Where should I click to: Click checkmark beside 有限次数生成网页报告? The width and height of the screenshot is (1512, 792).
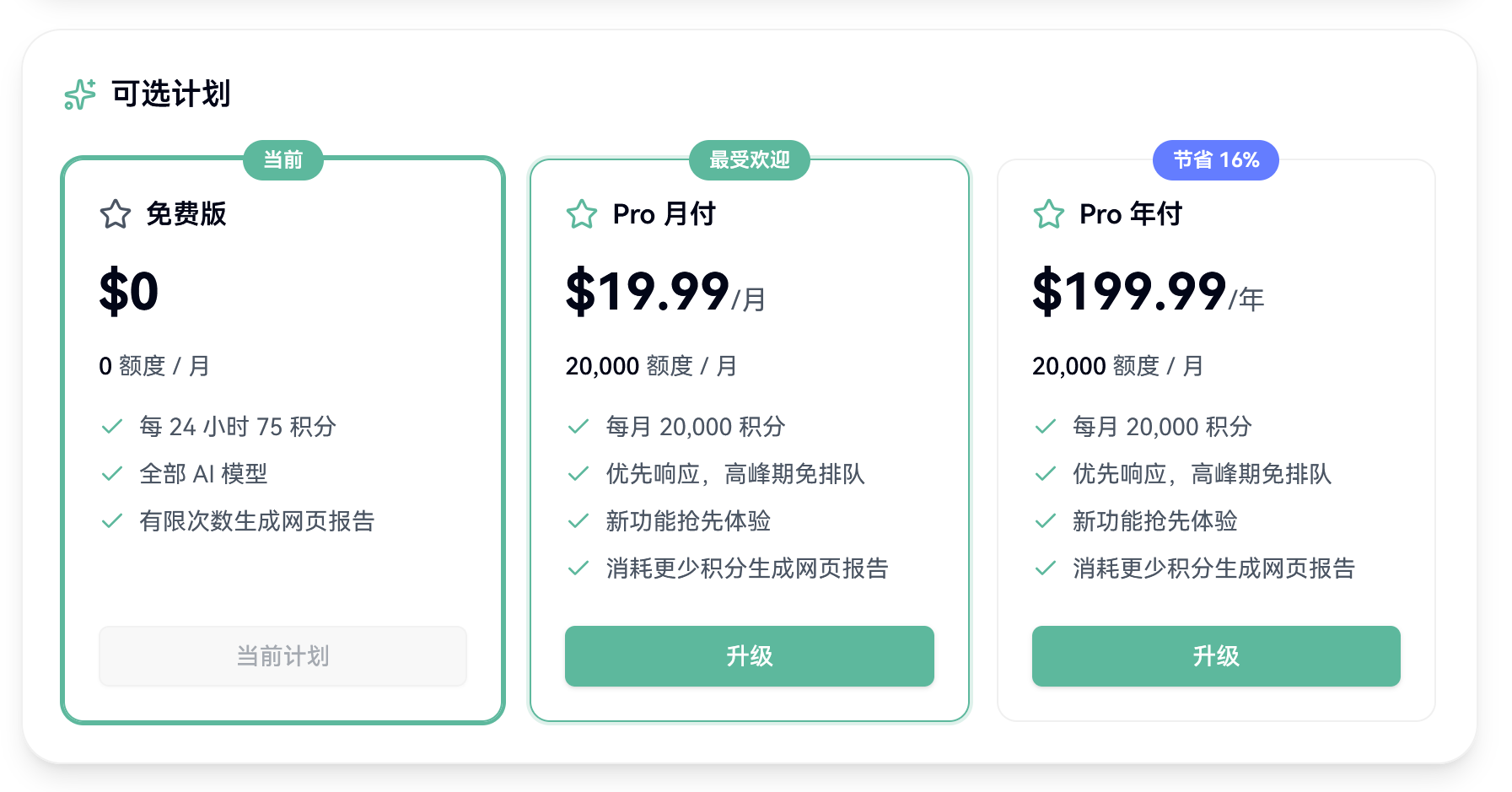point(112,521)
